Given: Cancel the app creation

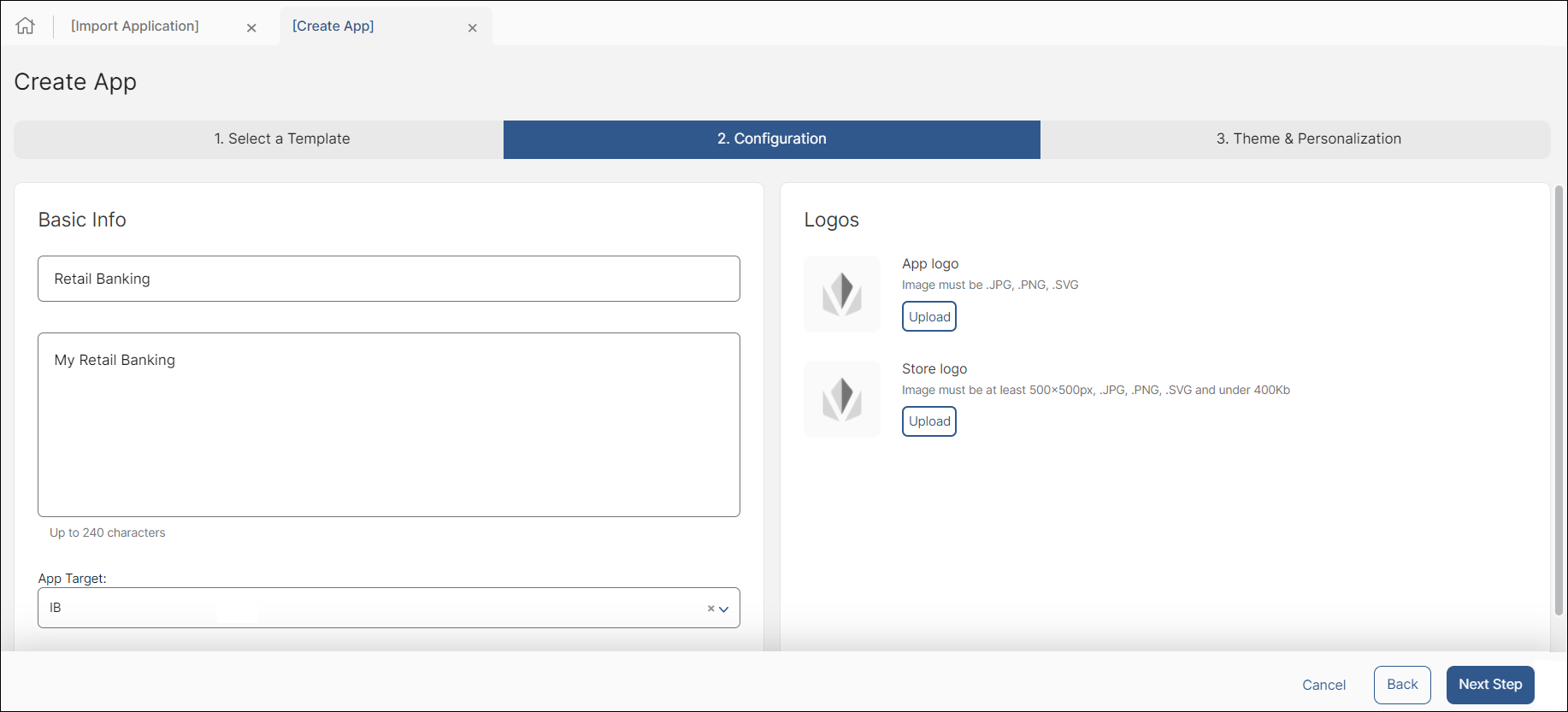Looking at the screenshot, I should click(x=1323, y=685).
